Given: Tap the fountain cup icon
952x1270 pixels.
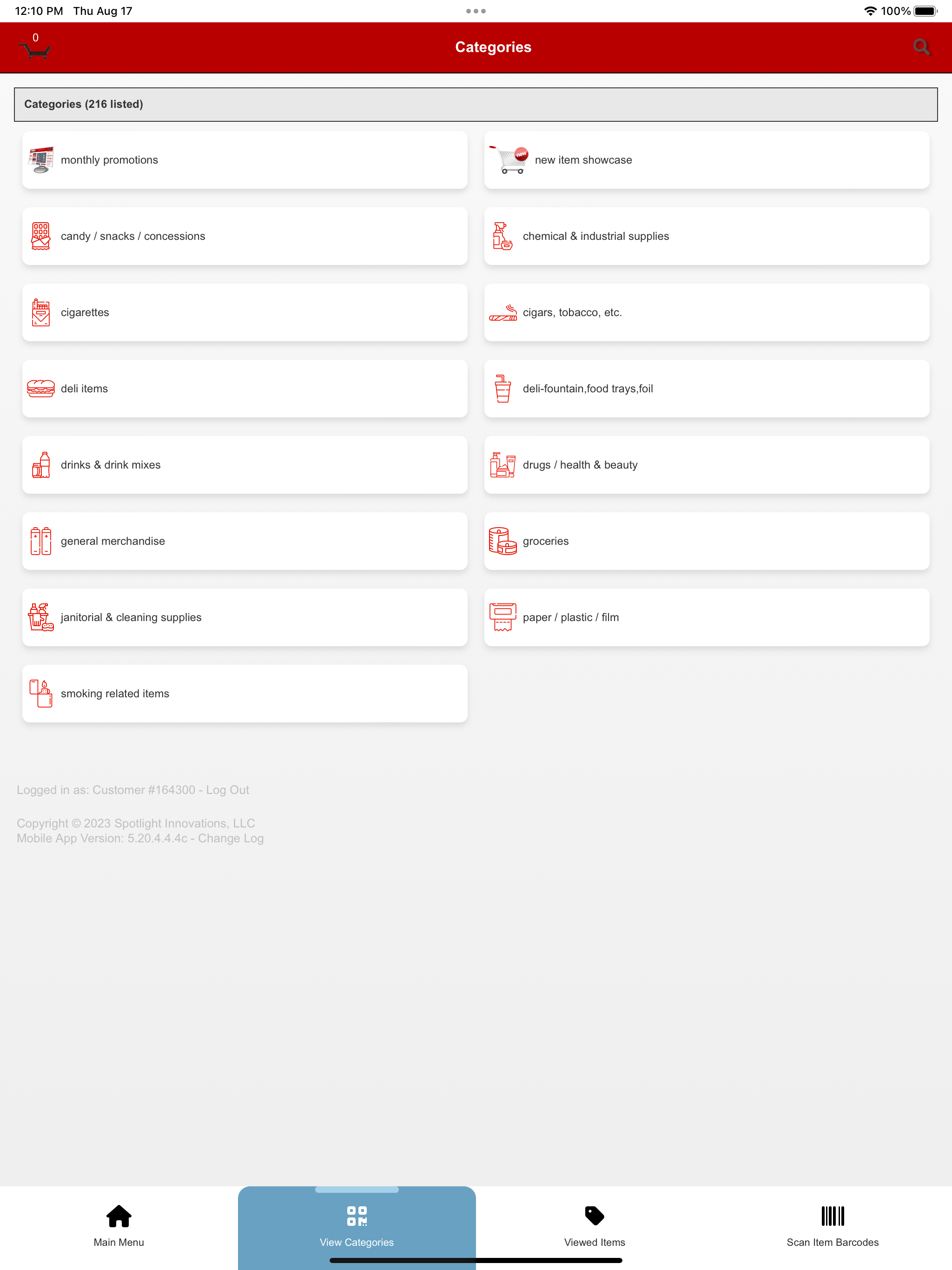Looking at the screenshot, I should tap(503, 389).
